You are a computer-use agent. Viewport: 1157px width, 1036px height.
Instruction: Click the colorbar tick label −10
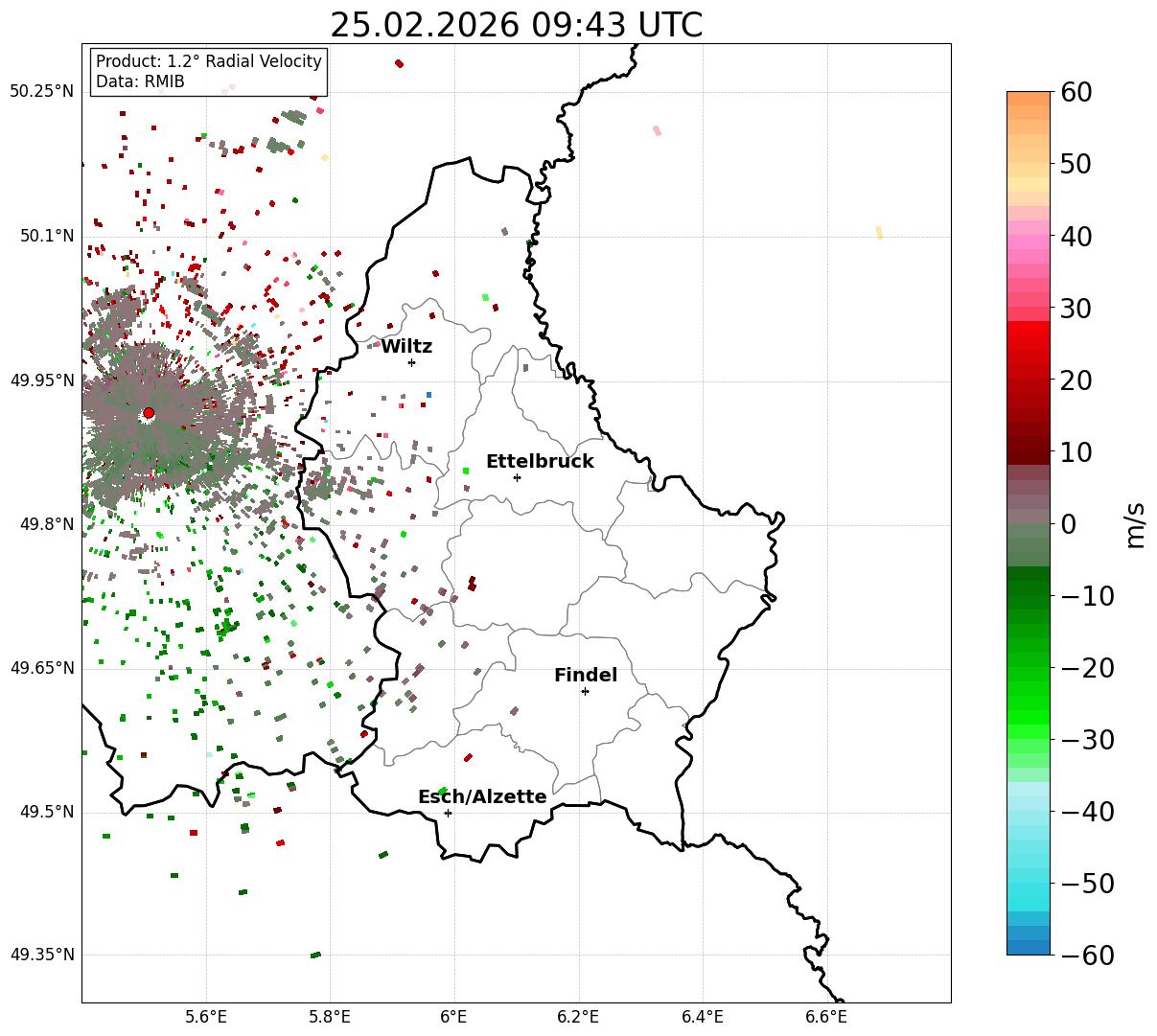(1087, 595)
